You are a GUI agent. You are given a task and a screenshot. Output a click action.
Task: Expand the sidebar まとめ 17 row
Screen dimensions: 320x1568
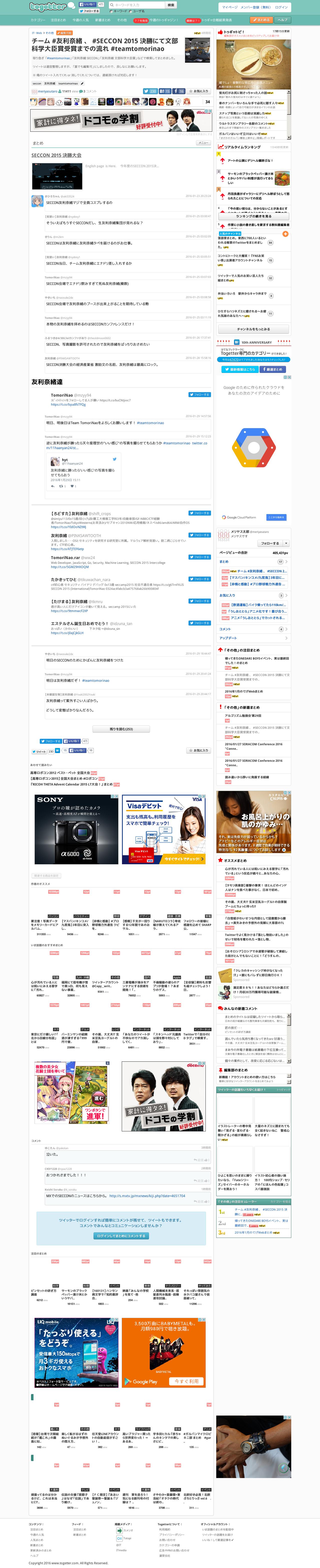(254, 562)
